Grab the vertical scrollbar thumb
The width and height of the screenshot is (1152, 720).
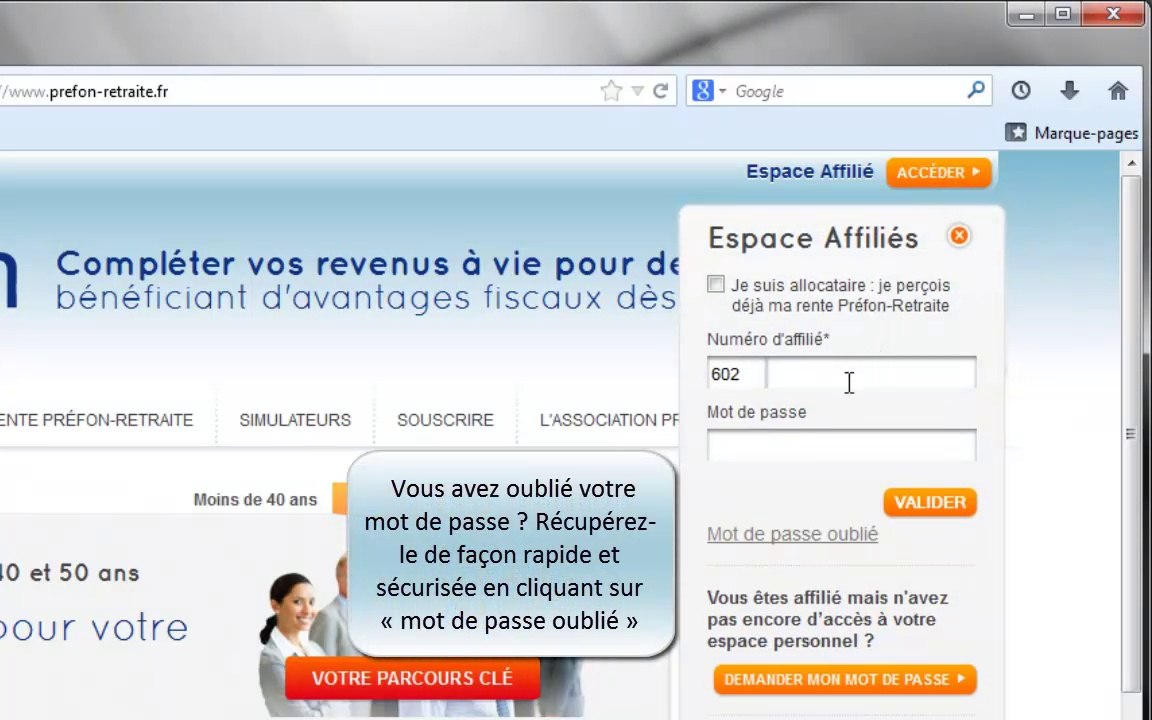coord(1131,433)
